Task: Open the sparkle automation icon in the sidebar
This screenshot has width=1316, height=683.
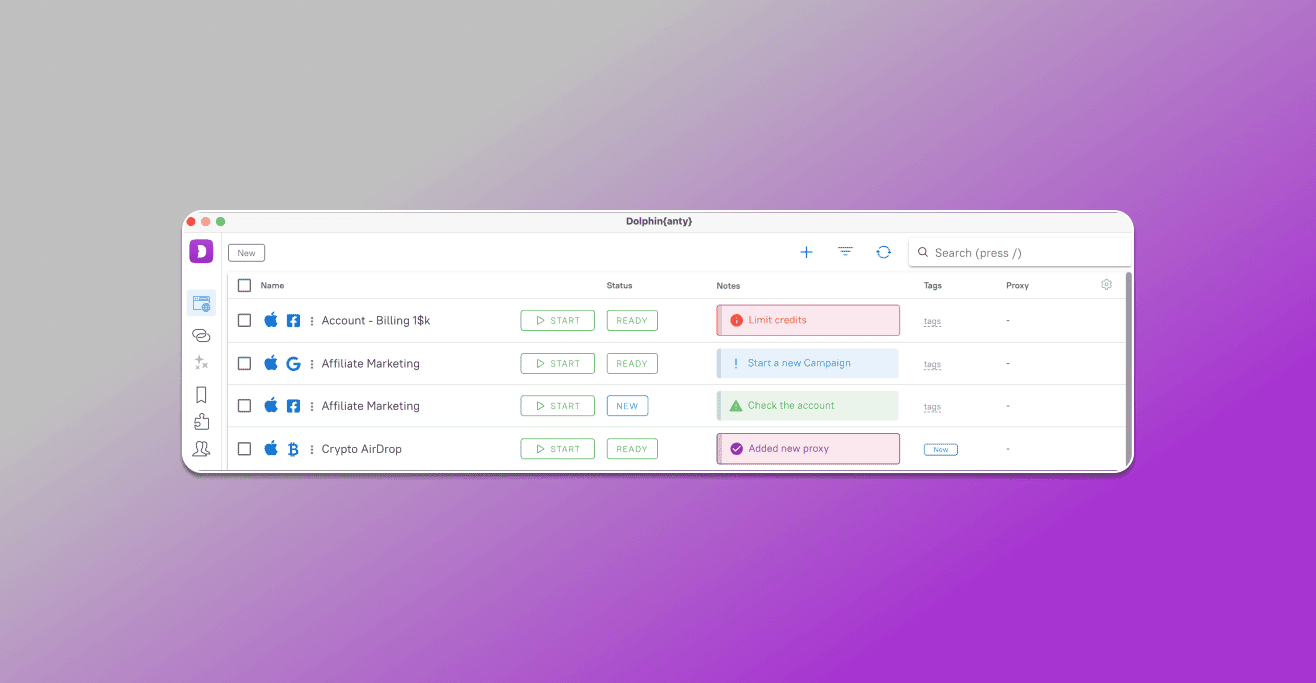Action: [201, 363]
